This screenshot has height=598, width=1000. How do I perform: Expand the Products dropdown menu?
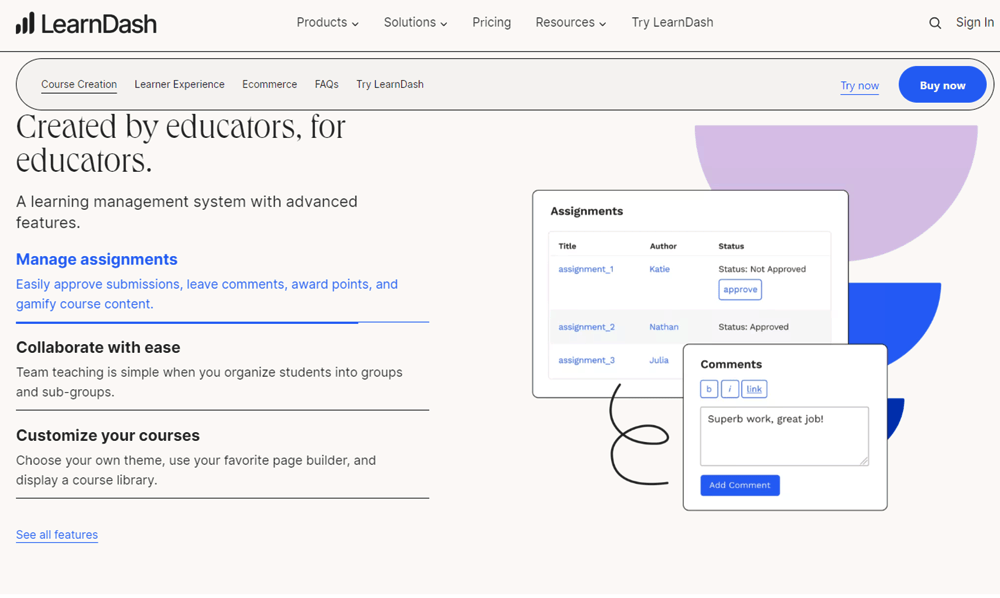pos(327,22)
